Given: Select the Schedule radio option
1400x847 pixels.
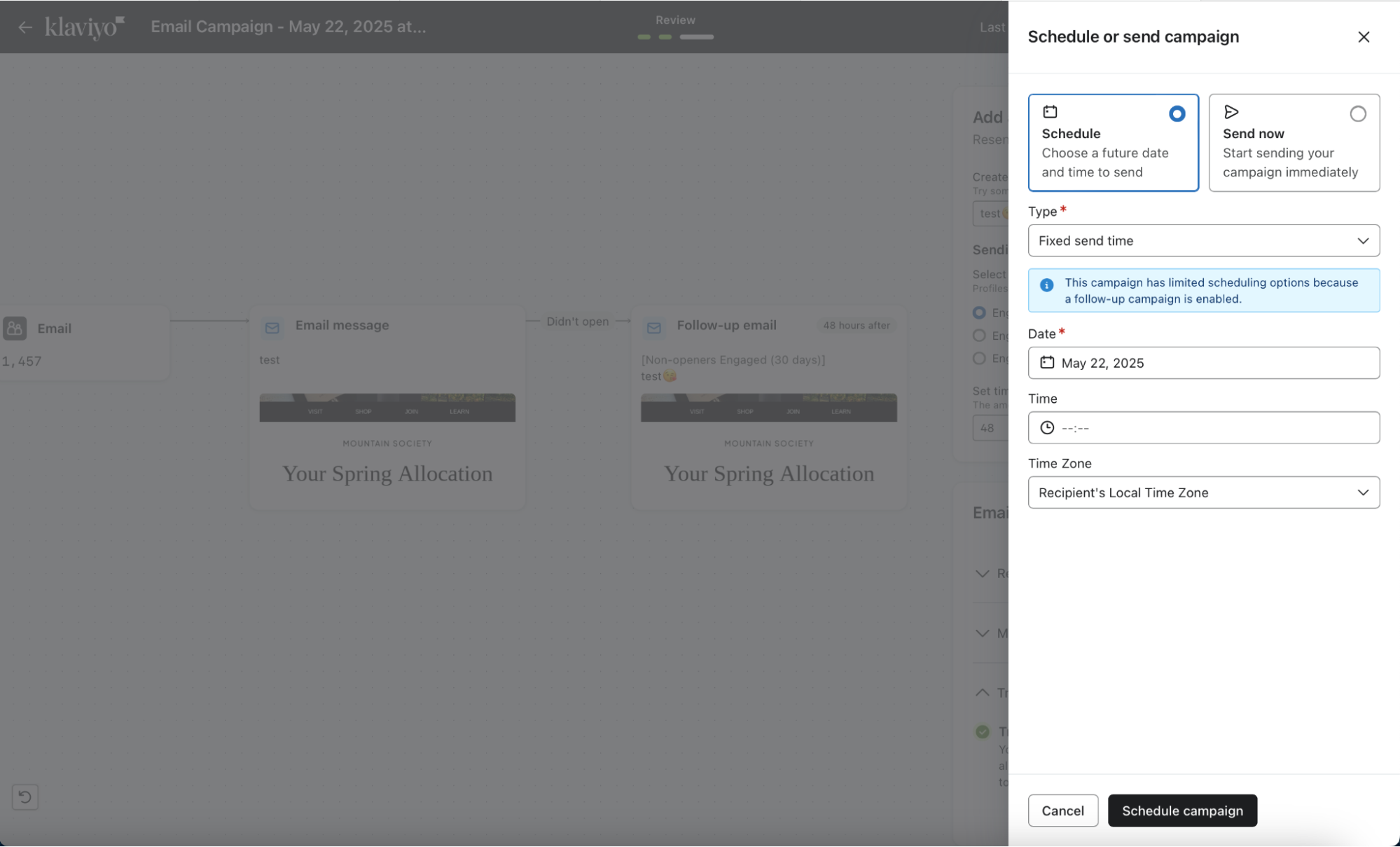Looking at the screenshot, I should (x=1177, y=114).
